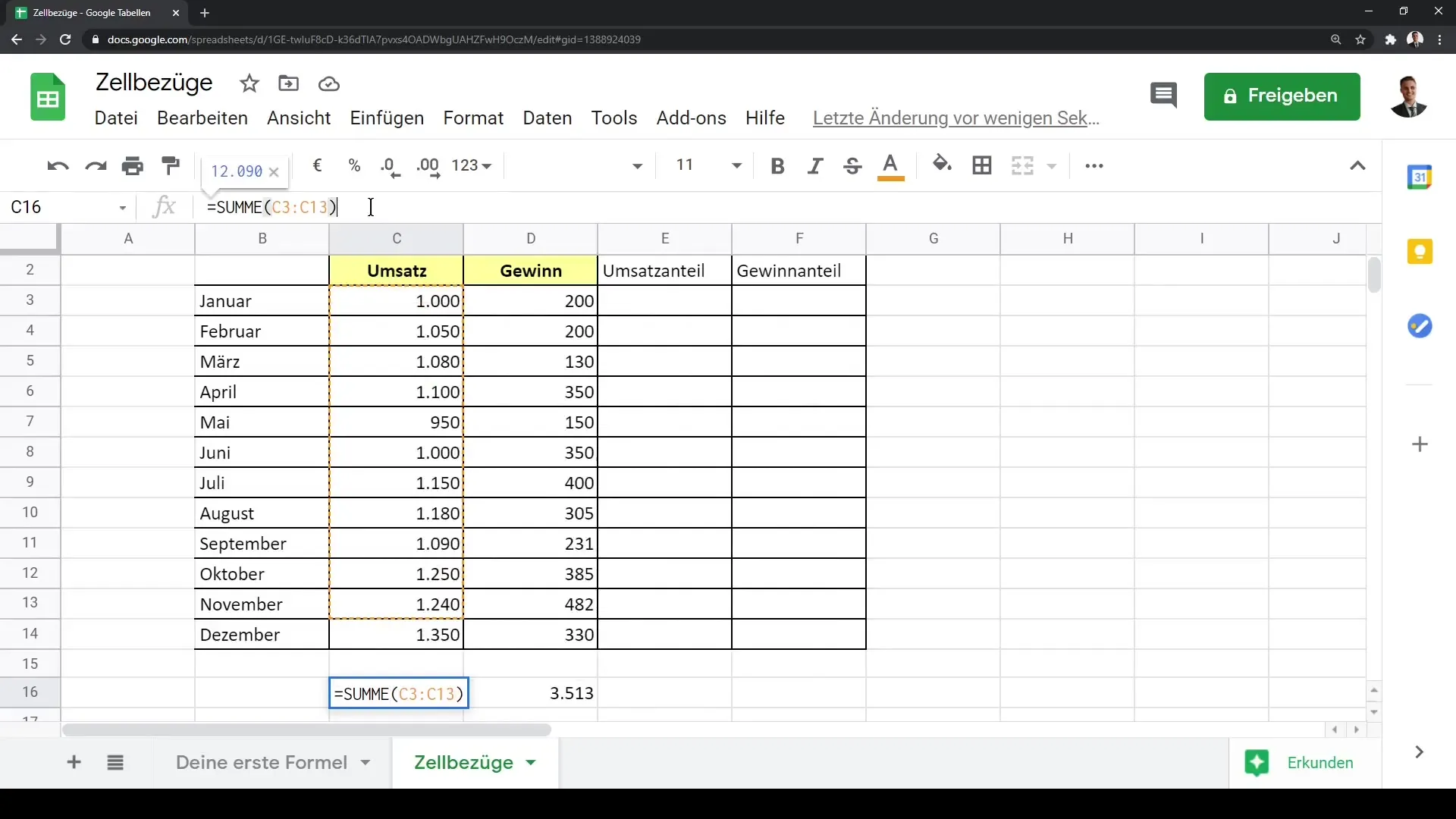Open the Ansicht menu
The image size is (1456, 819).
point(299,118)
